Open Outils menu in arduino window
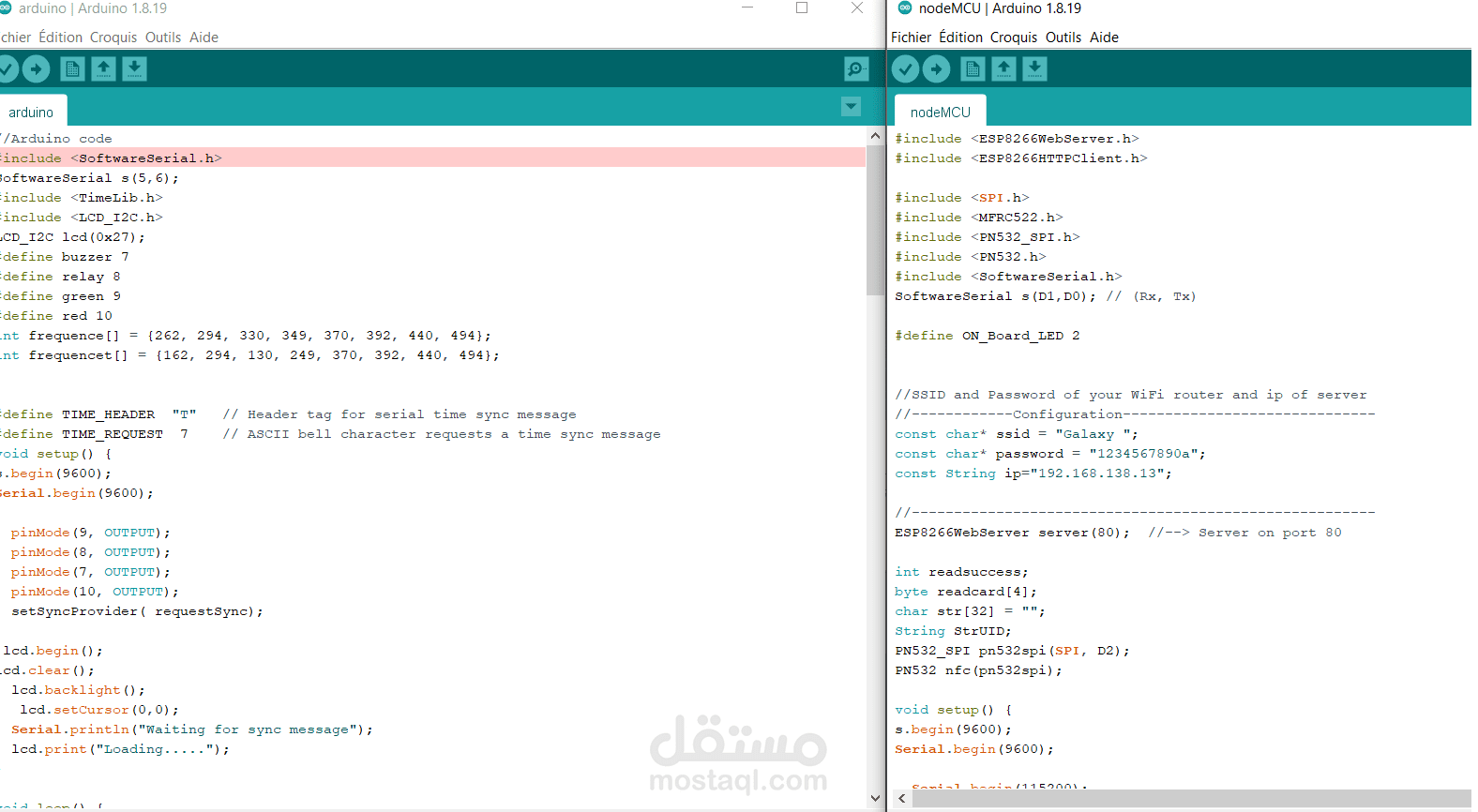The image size is (1478, 812). point(163,38)
